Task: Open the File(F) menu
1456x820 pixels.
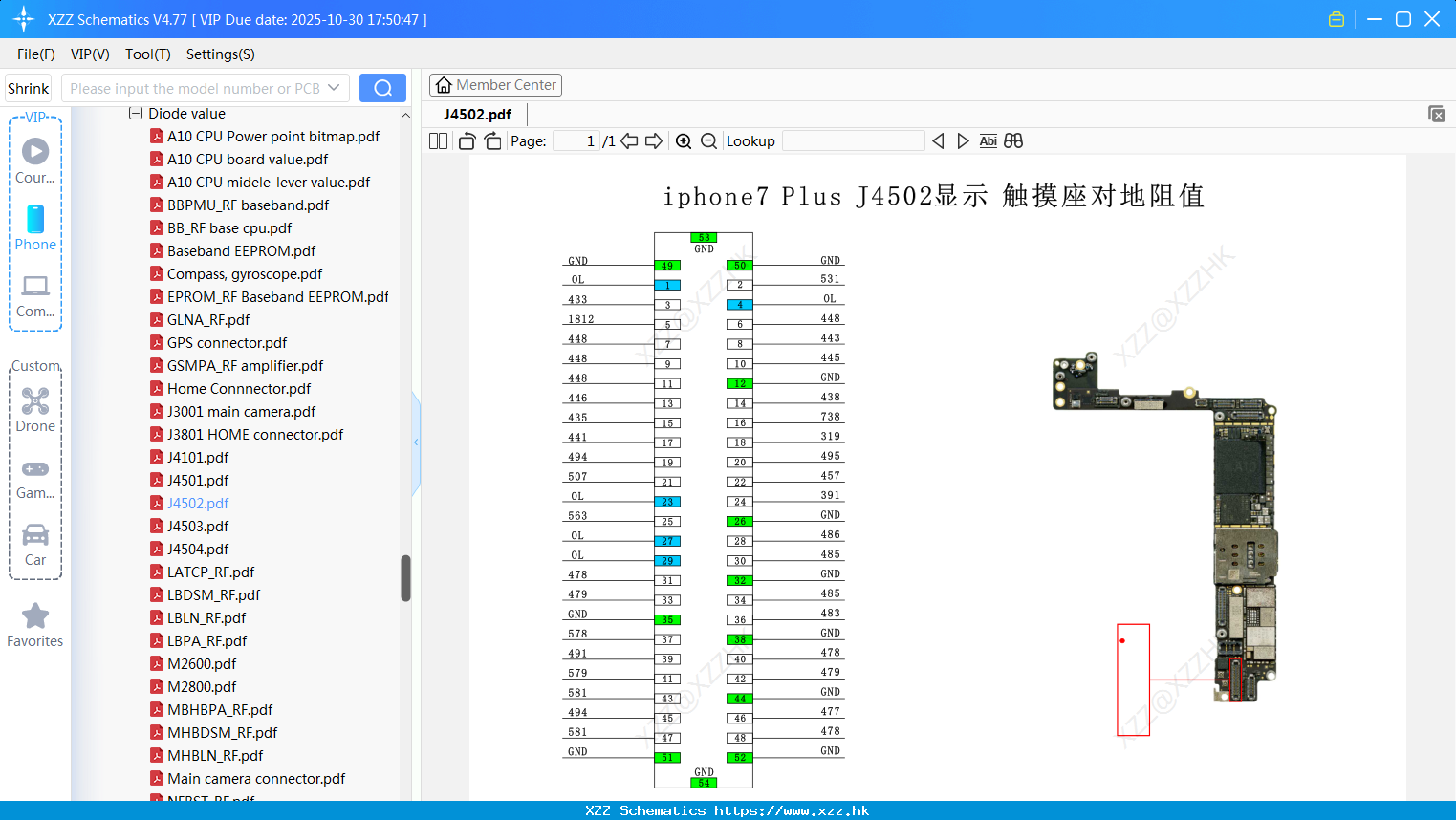Action: 36,54
